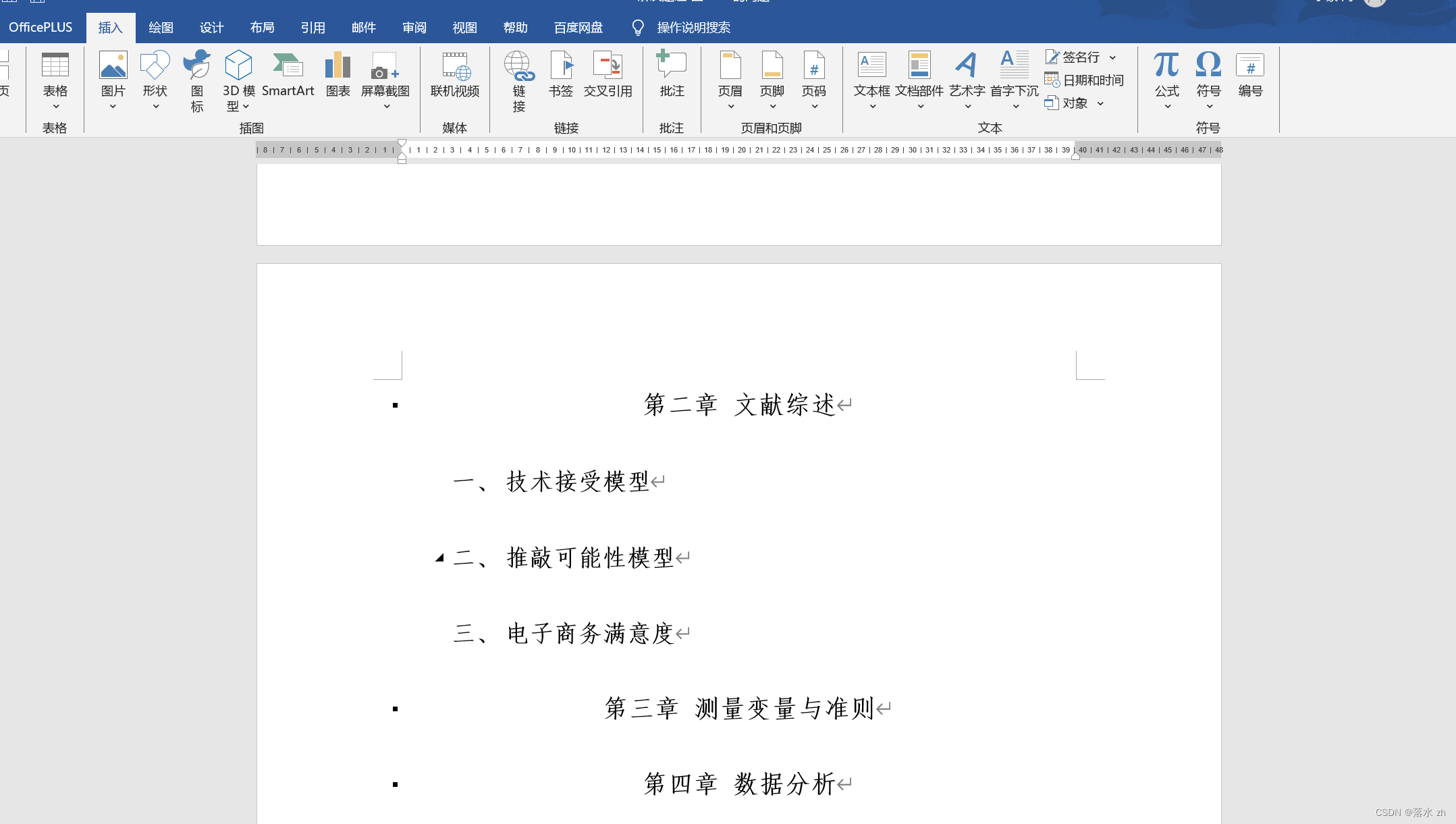Insert a table with the 表格 icon

point(55,65)
